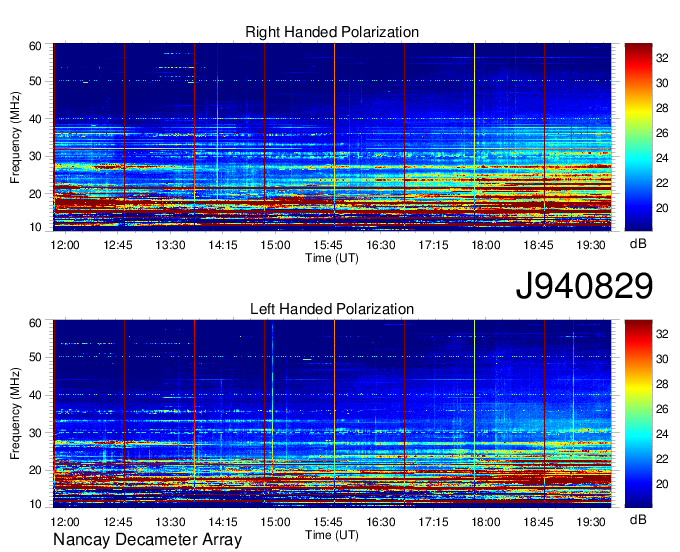This screenshot has width=680, height=552.
Task: Click the 20 MHz tick on the top plot
Action: [x=35, y=194]
